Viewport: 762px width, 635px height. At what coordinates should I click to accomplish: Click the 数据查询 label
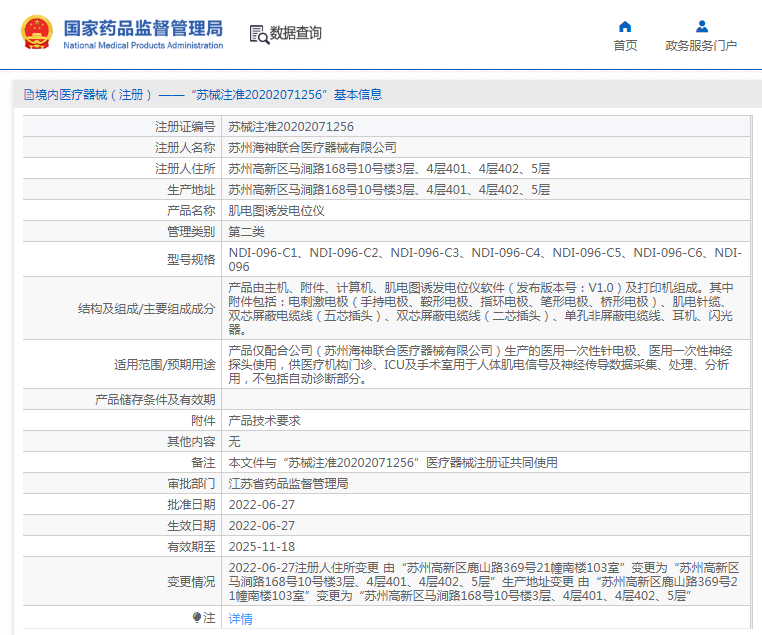coord(295,33)
